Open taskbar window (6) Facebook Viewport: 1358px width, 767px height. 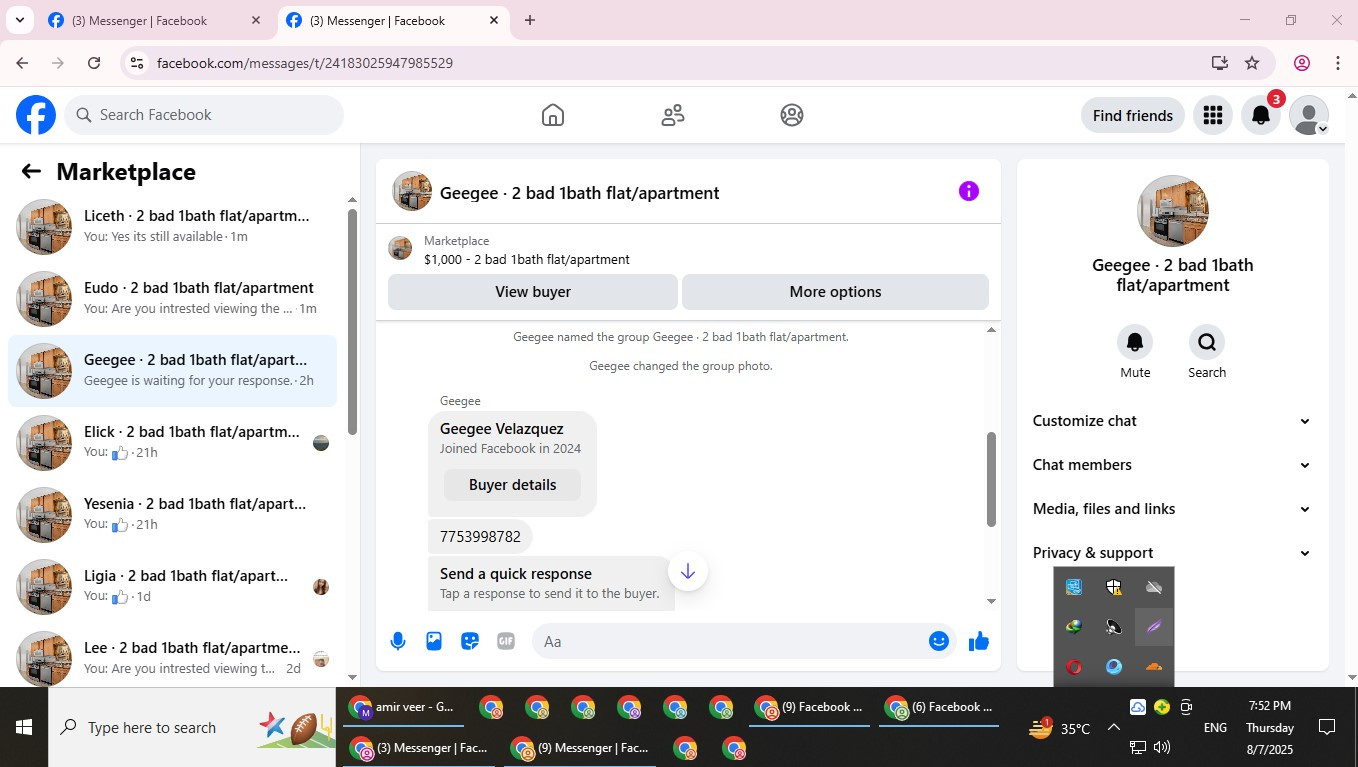coord(940,707)
